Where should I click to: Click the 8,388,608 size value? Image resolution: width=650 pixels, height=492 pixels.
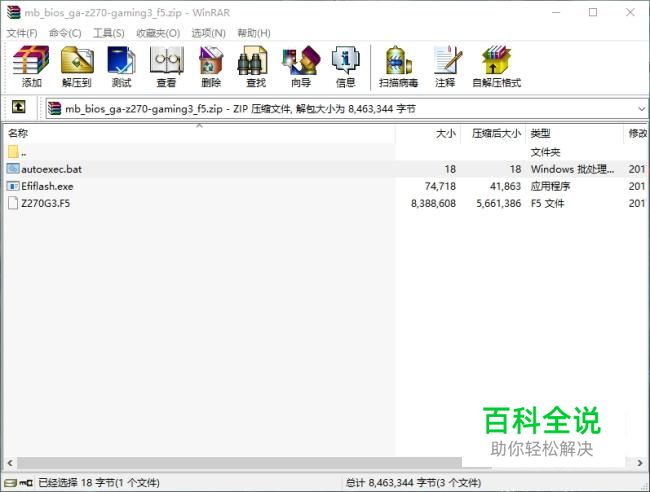pyautogui.click(x=433, y=204)
